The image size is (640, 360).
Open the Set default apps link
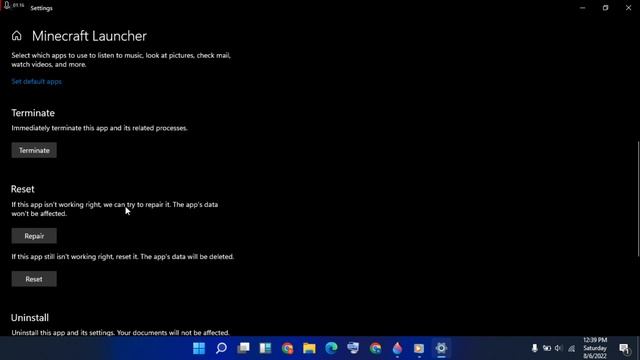pos(36,82)
